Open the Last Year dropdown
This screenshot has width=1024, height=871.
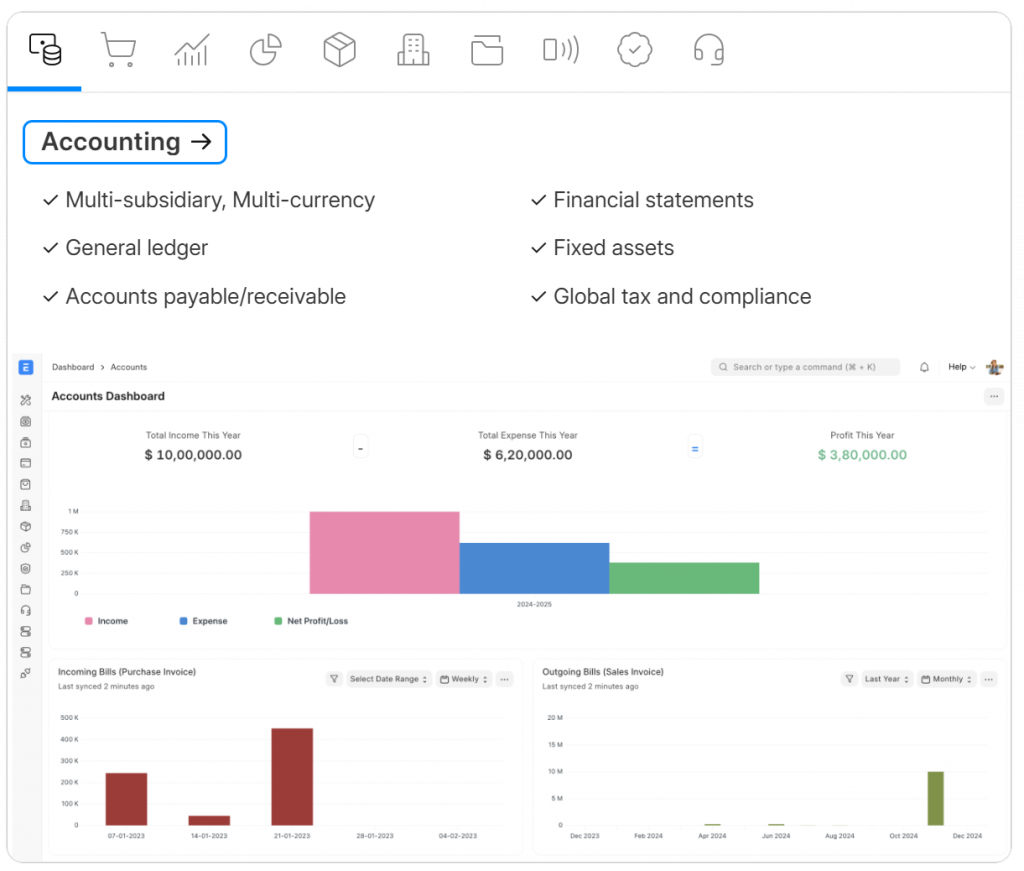point(885,679)
